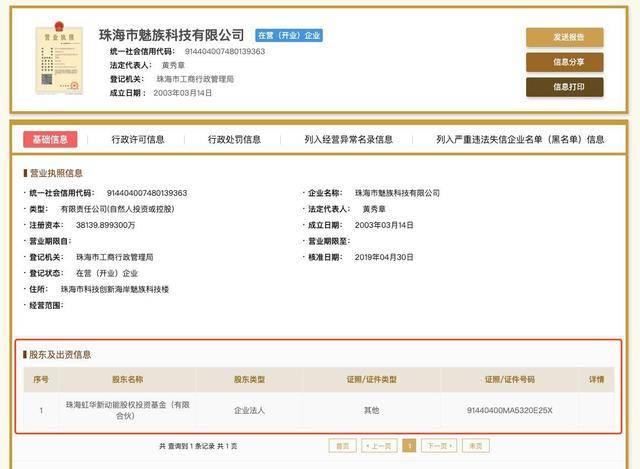The width and height of the screenshot is (640, 469).
Task: Select page 1 in pagination
Action: [409, 446]
